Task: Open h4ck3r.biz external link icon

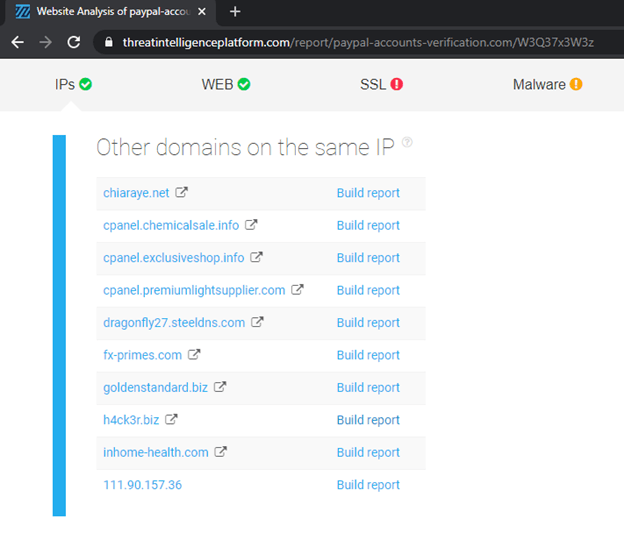Action: (171, 419)
